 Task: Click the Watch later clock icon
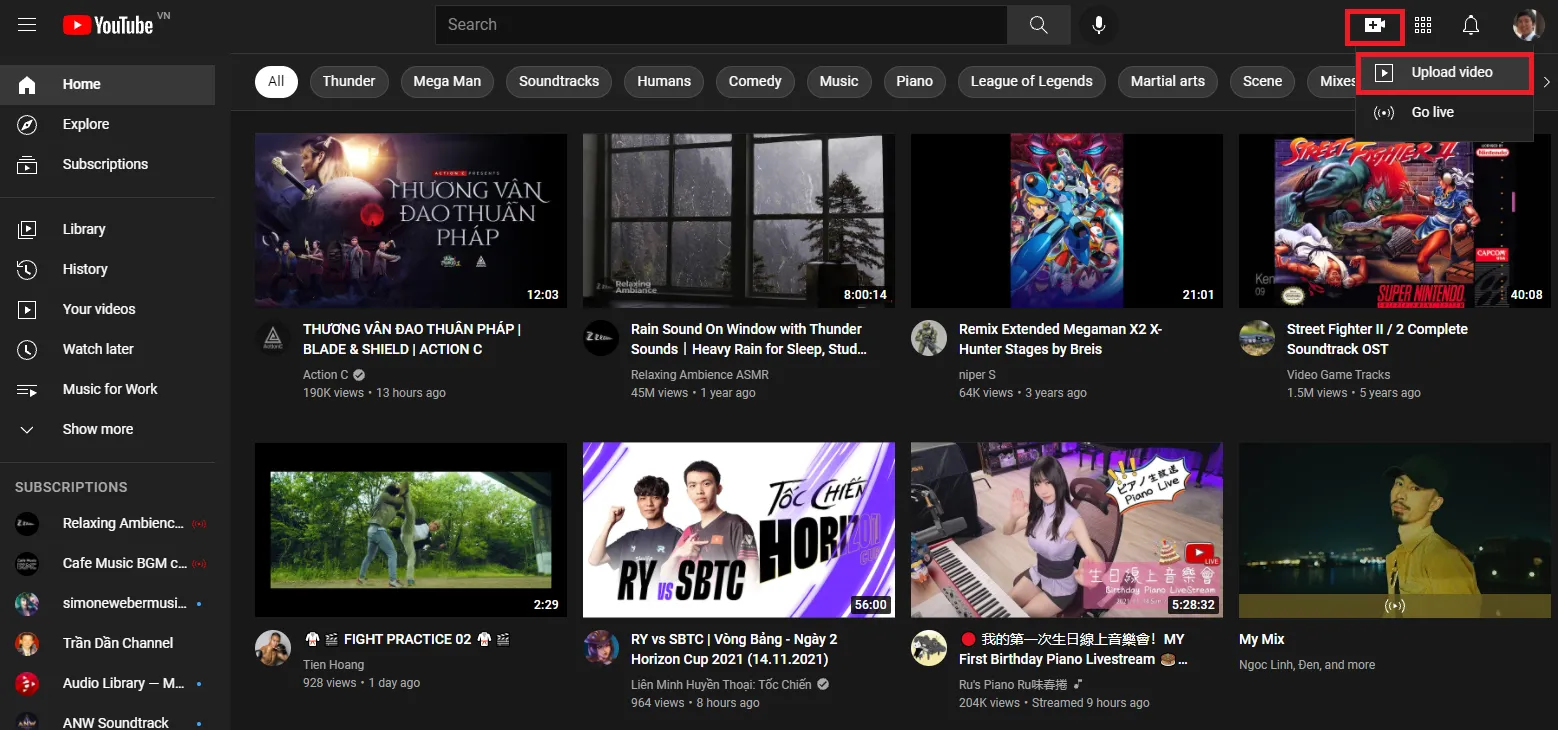click(27, 349)
